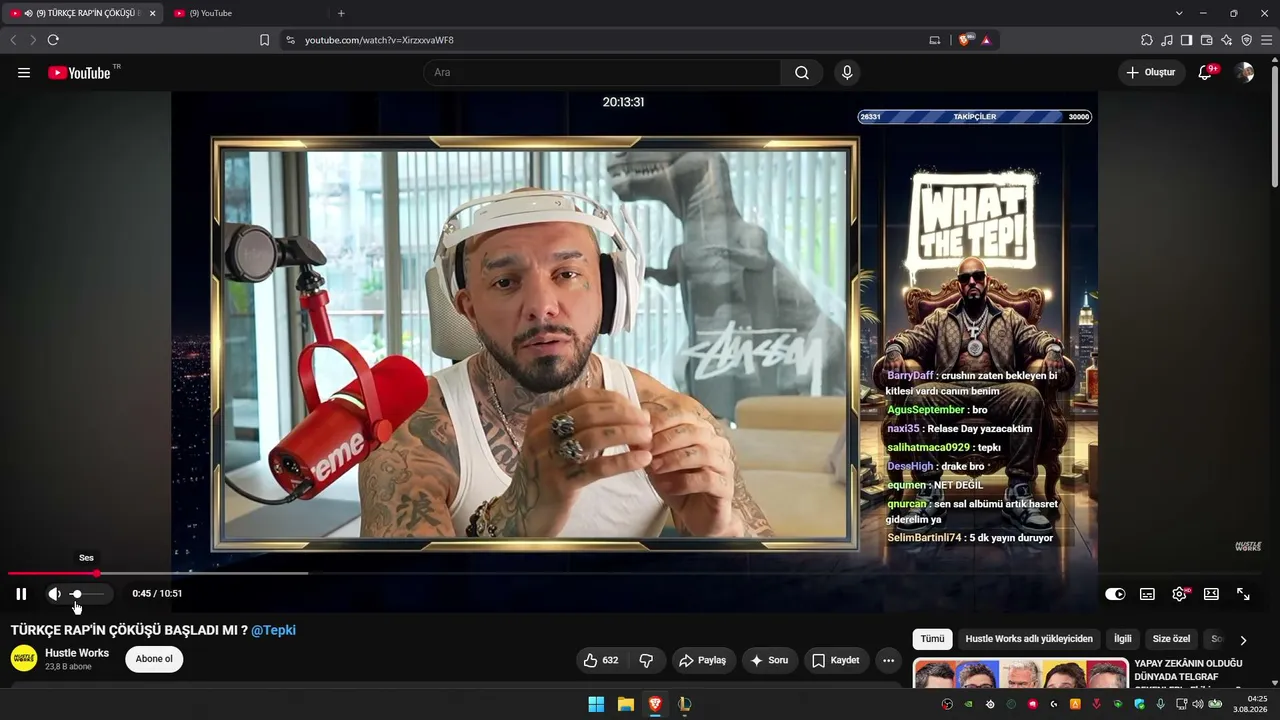The width and height of the screenshot is (1280, 720).
Task: Mute the video with the speaker icon
Action: tap(54, 594)
